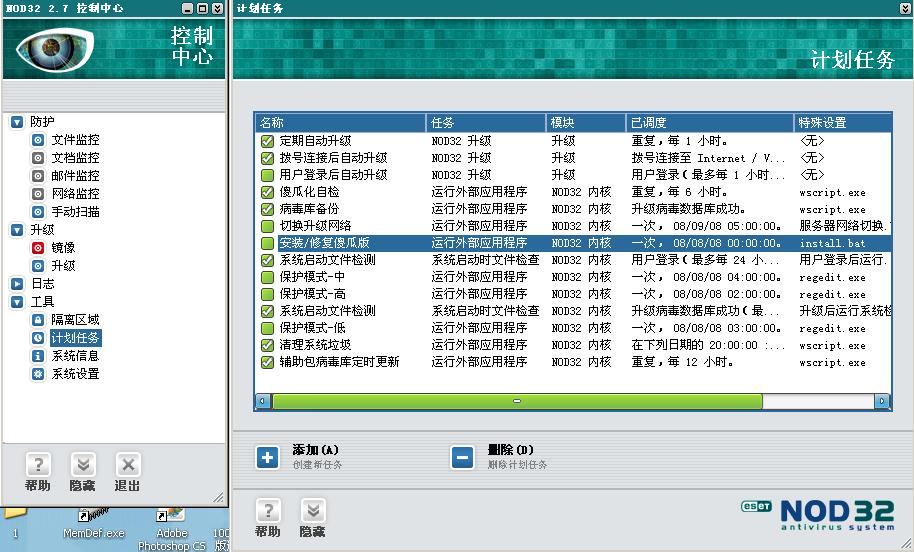Toggle checkbox for 病毒库备份 task
The height and width of the screenshot is (552, 914).
(267, 209)
